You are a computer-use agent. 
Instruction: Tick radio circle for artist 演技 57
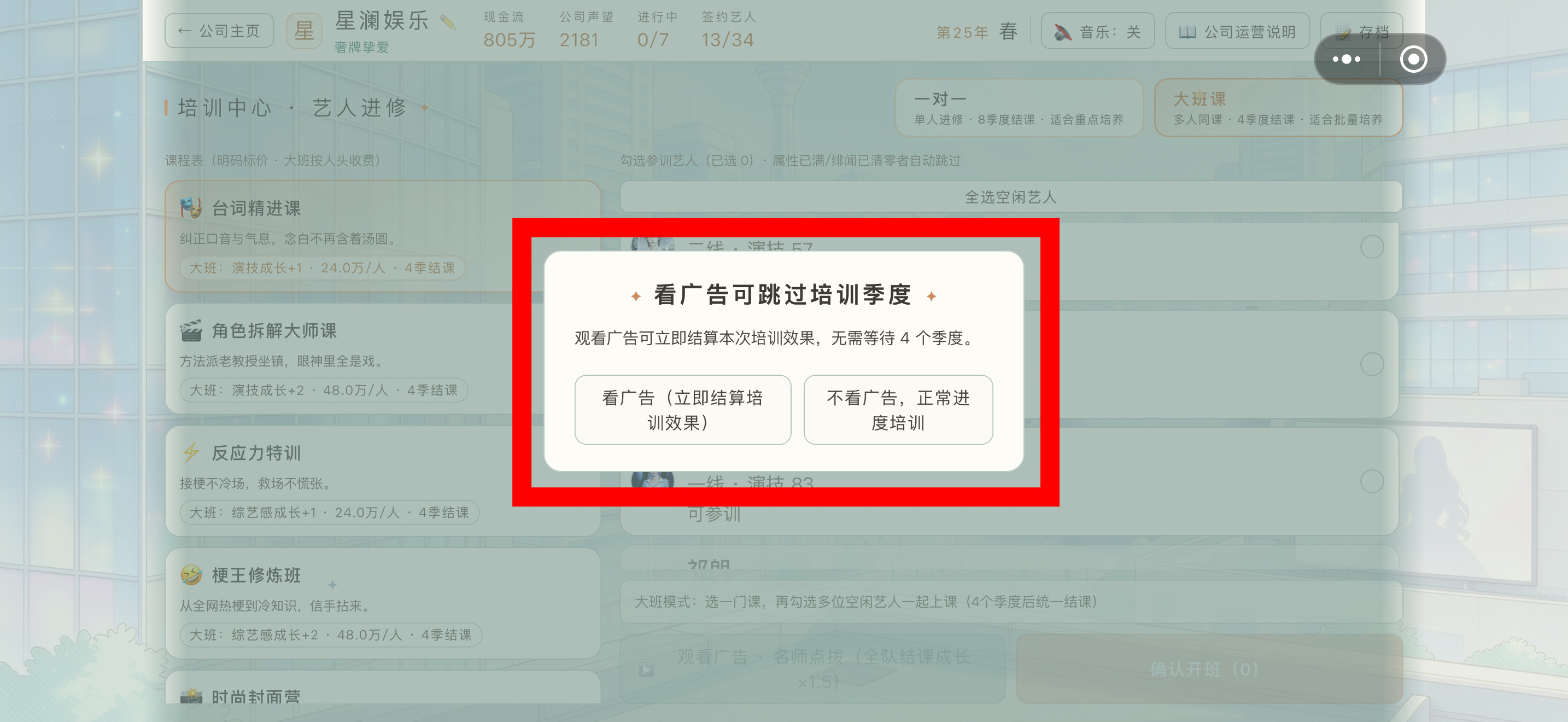coord(1372,247)
